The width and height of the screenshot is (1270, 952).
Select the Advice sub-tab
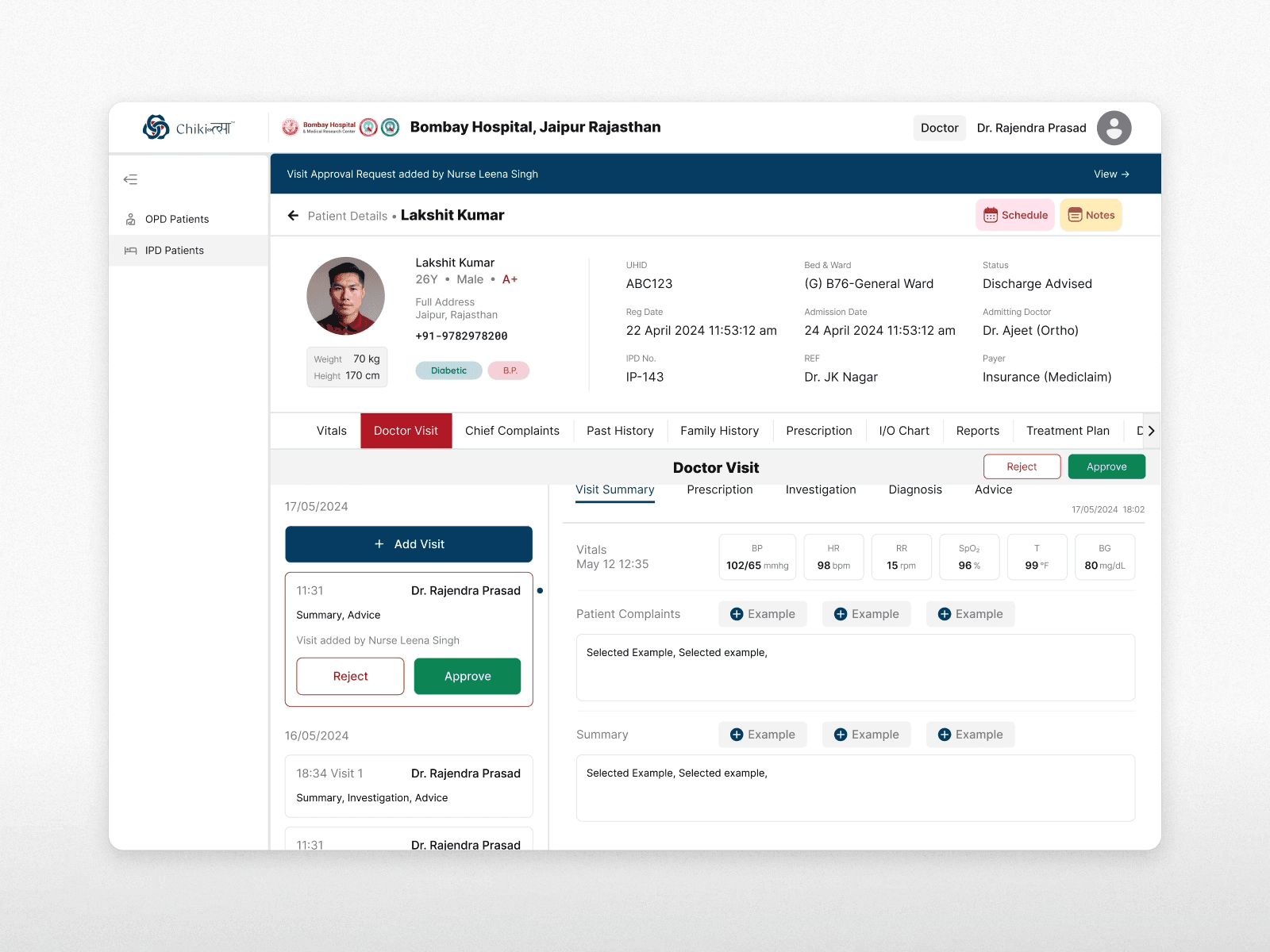pyautogui.click(x=993, y=489)
